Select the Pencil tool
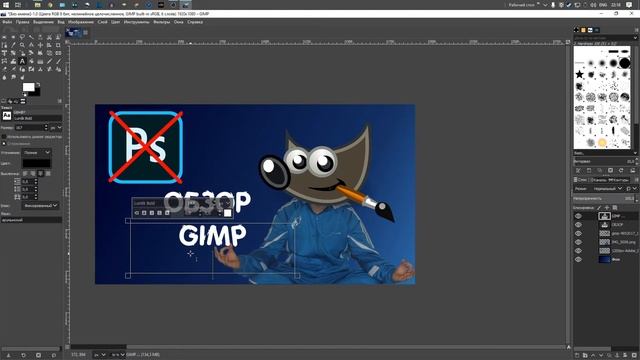This screenshot has width=640, height=360. tap(49, 61)
